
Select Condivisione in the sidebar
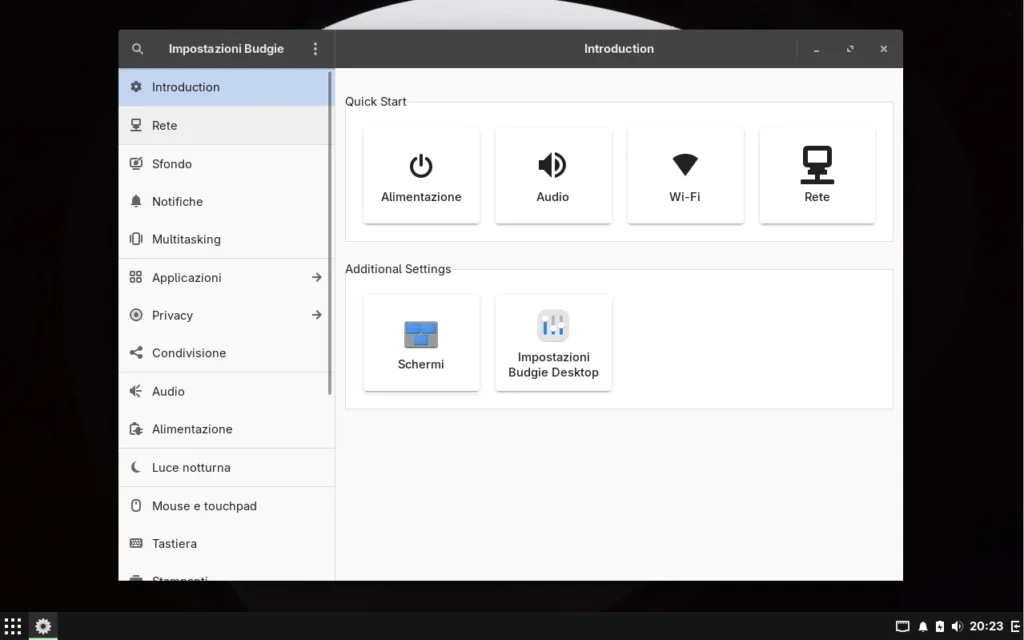(x=188, y=353)
